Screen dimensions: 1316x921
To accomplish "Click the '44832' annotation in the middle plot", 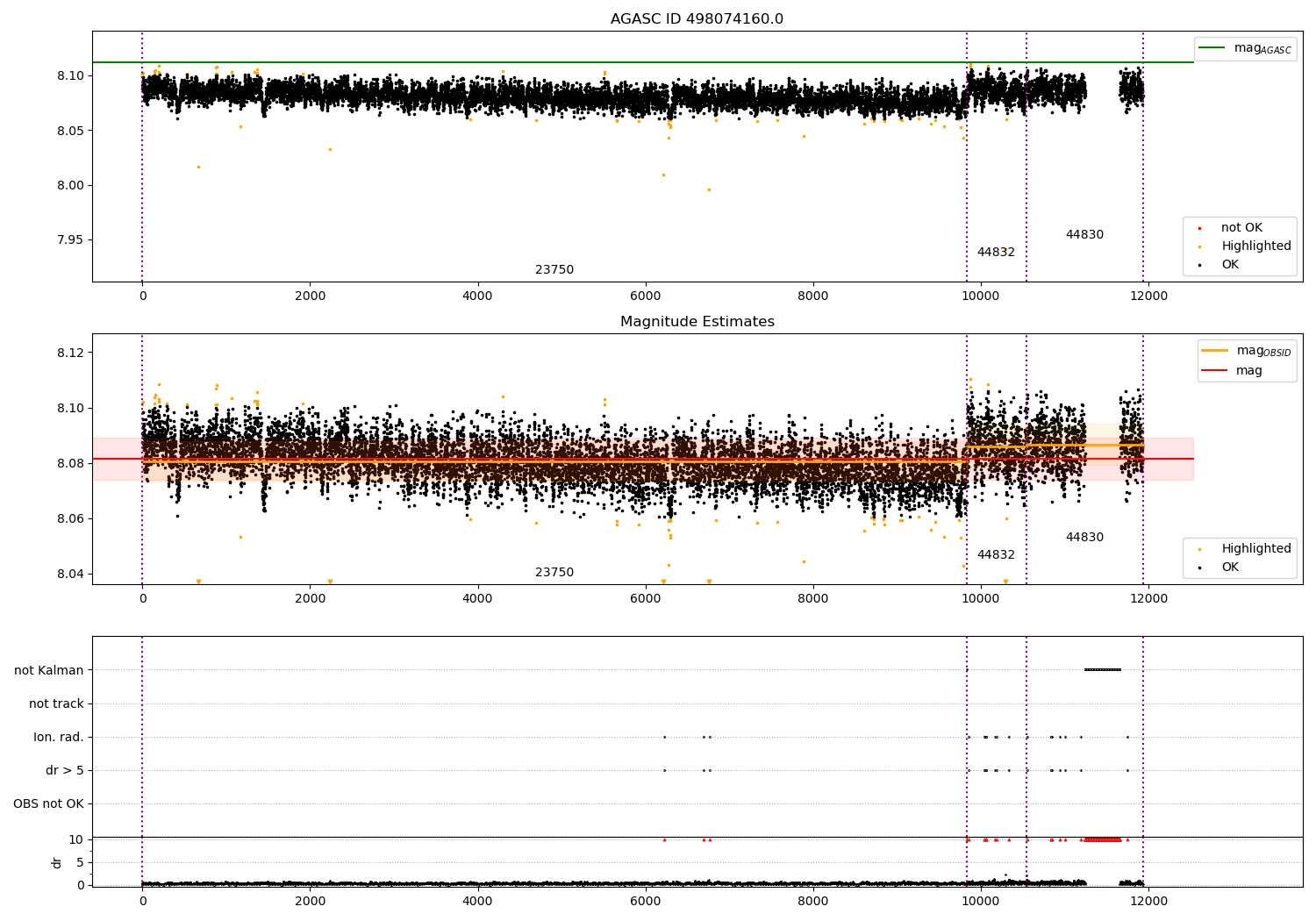I will tap(996, 555).
